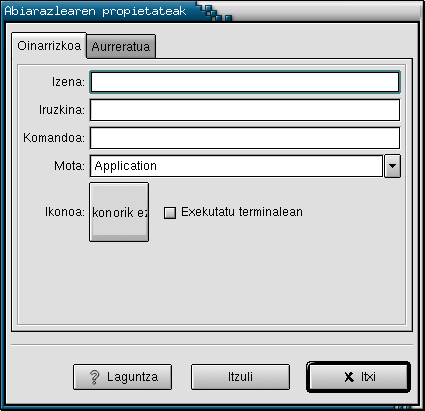Switch to the Aurreratua tab

click(121, 46)
